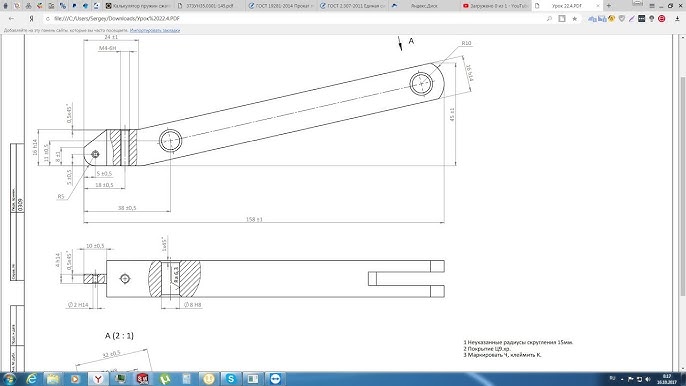Click the '∅8 H8' hole dimension

(192, 304)
